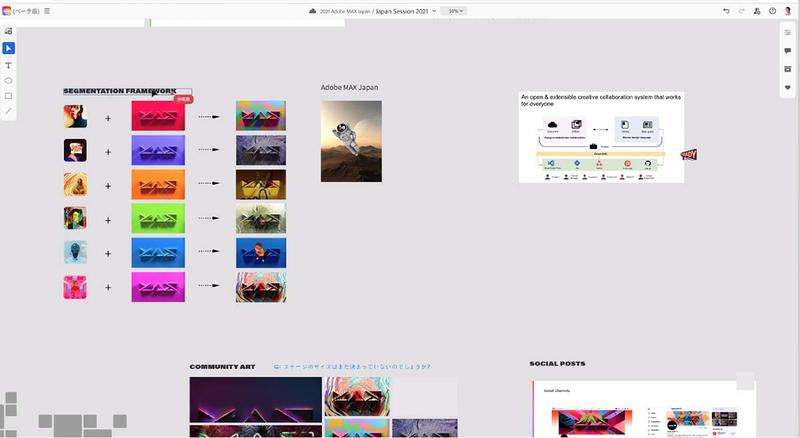The width and height of the screenshot is (800, 438).
Task: Select the Text tool
Action: tap(8, 65)
